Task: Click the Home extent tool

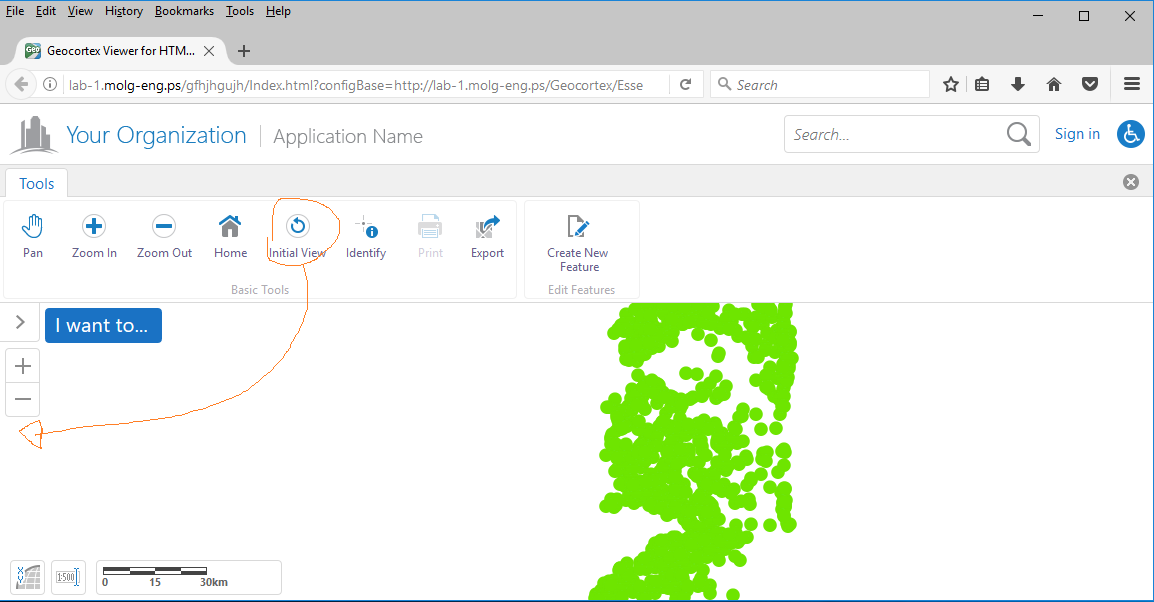Action: pyautogui.click(x=230, y=236)
